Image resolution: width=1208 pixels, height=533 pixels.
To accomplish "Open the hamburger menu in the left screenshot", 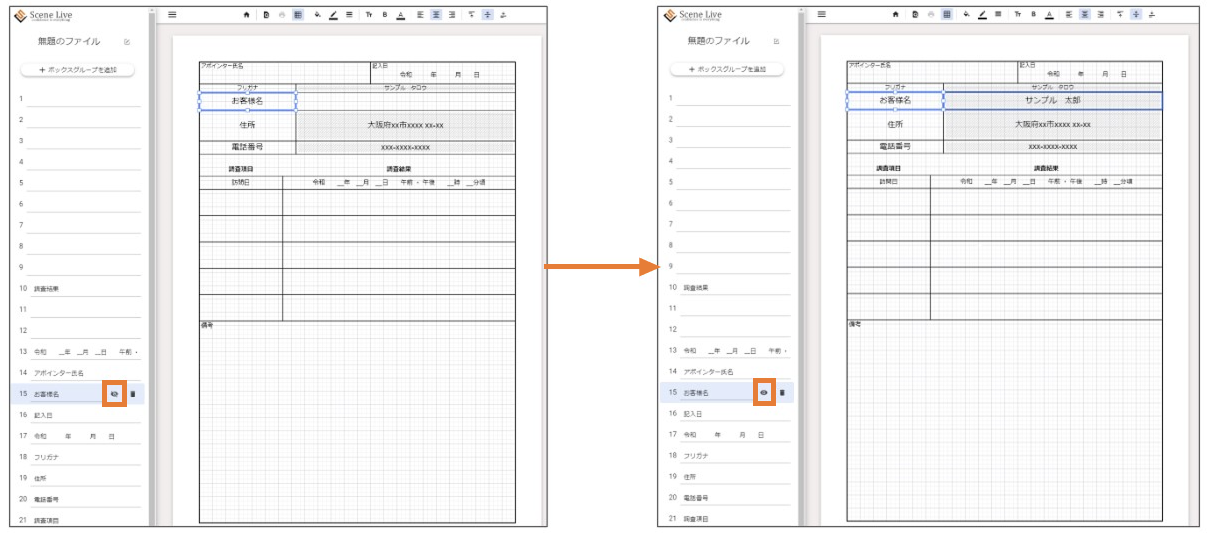I will click(x=172, y=15).
